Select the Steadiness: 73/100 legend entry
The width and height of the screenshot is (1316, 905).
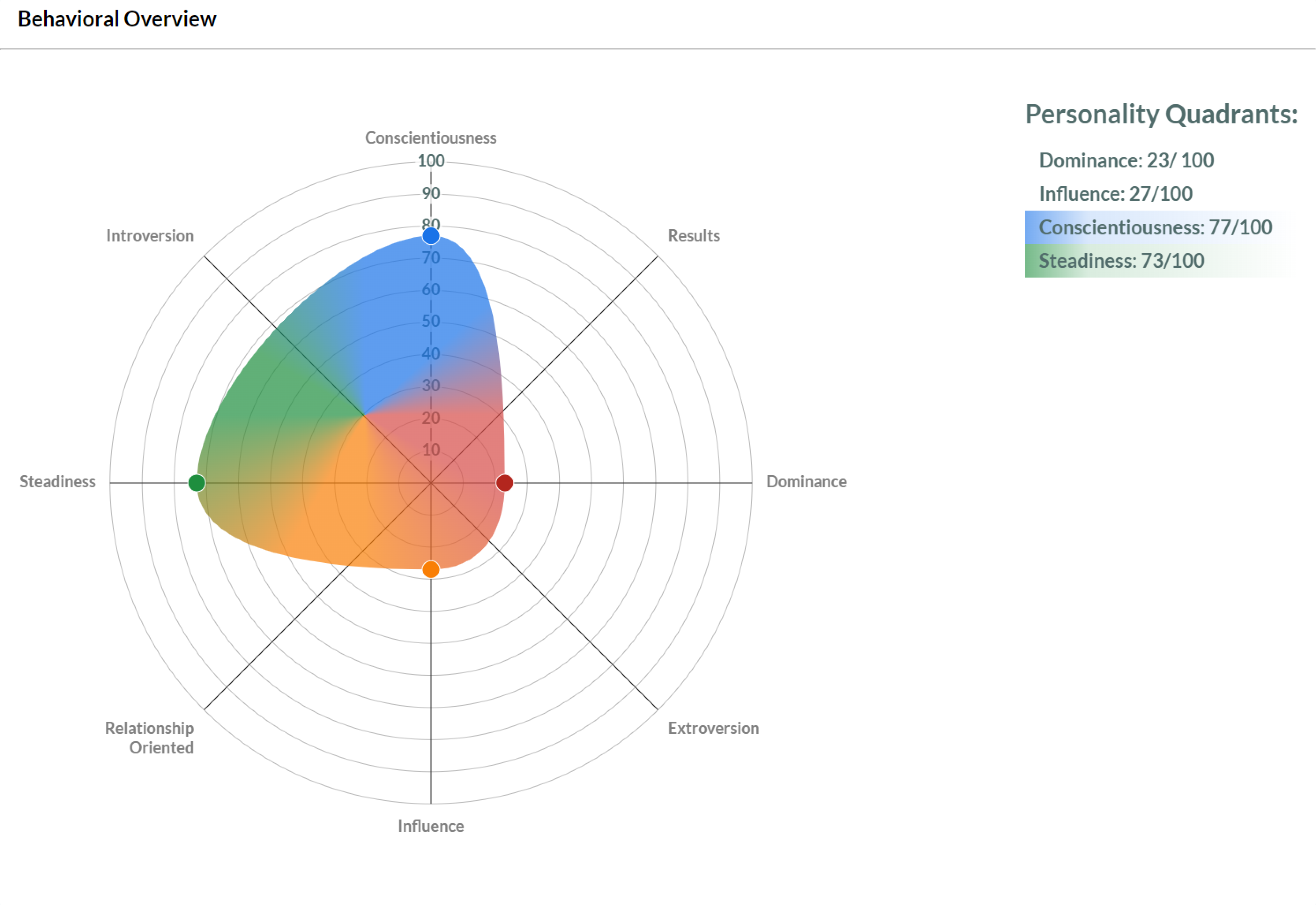(x=1121, y=261)
